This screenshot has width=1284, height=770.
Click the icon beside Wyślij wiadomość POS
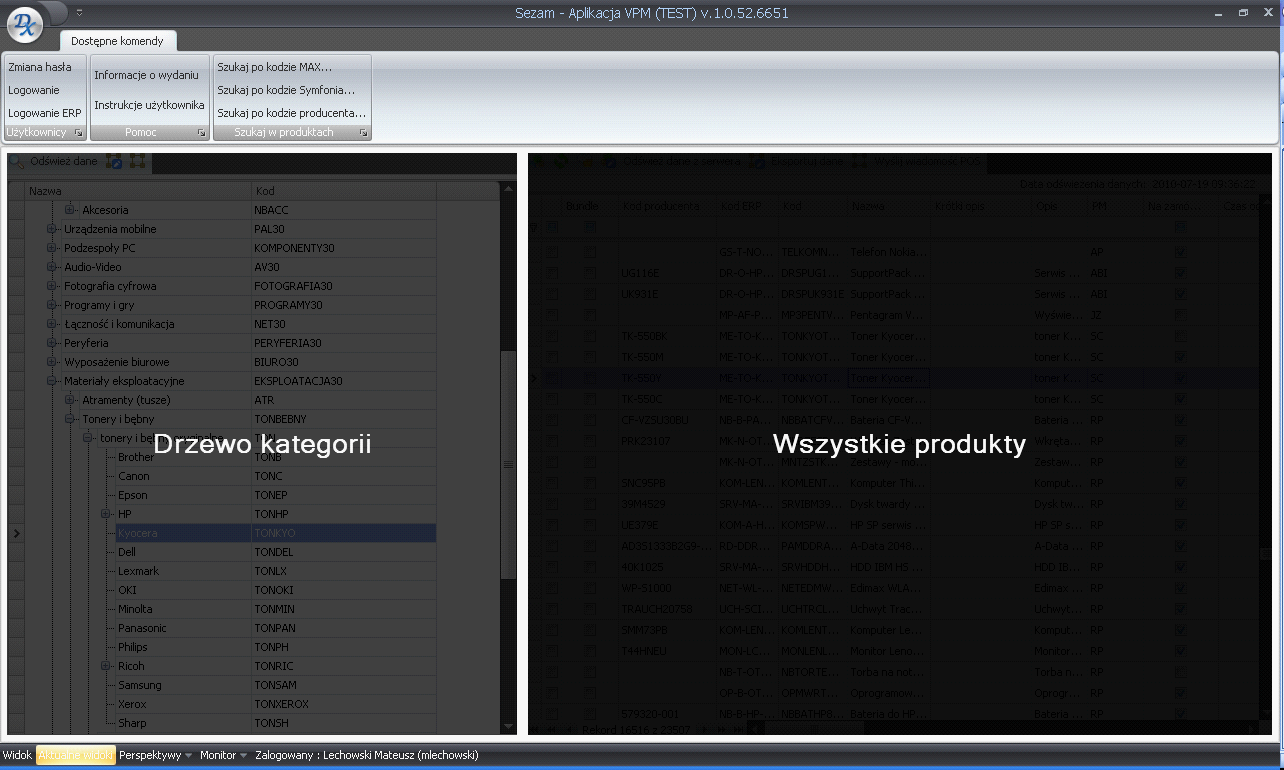point(860,161)
